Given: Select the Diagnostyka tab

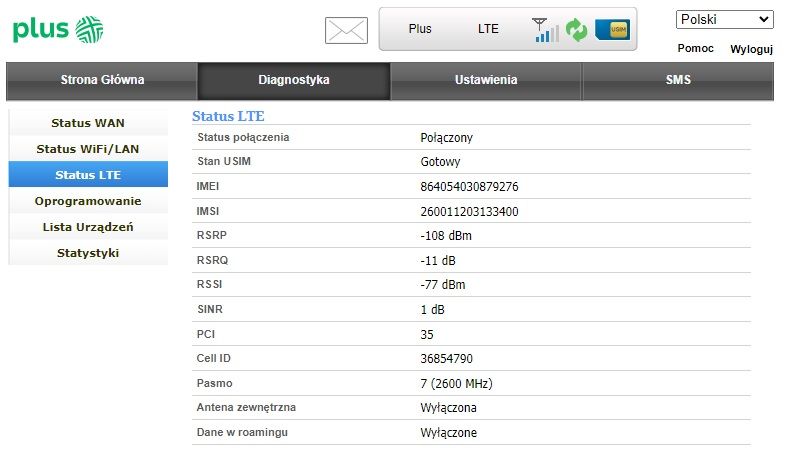Looking at the screenshot, I should click(x=294, y=81).
